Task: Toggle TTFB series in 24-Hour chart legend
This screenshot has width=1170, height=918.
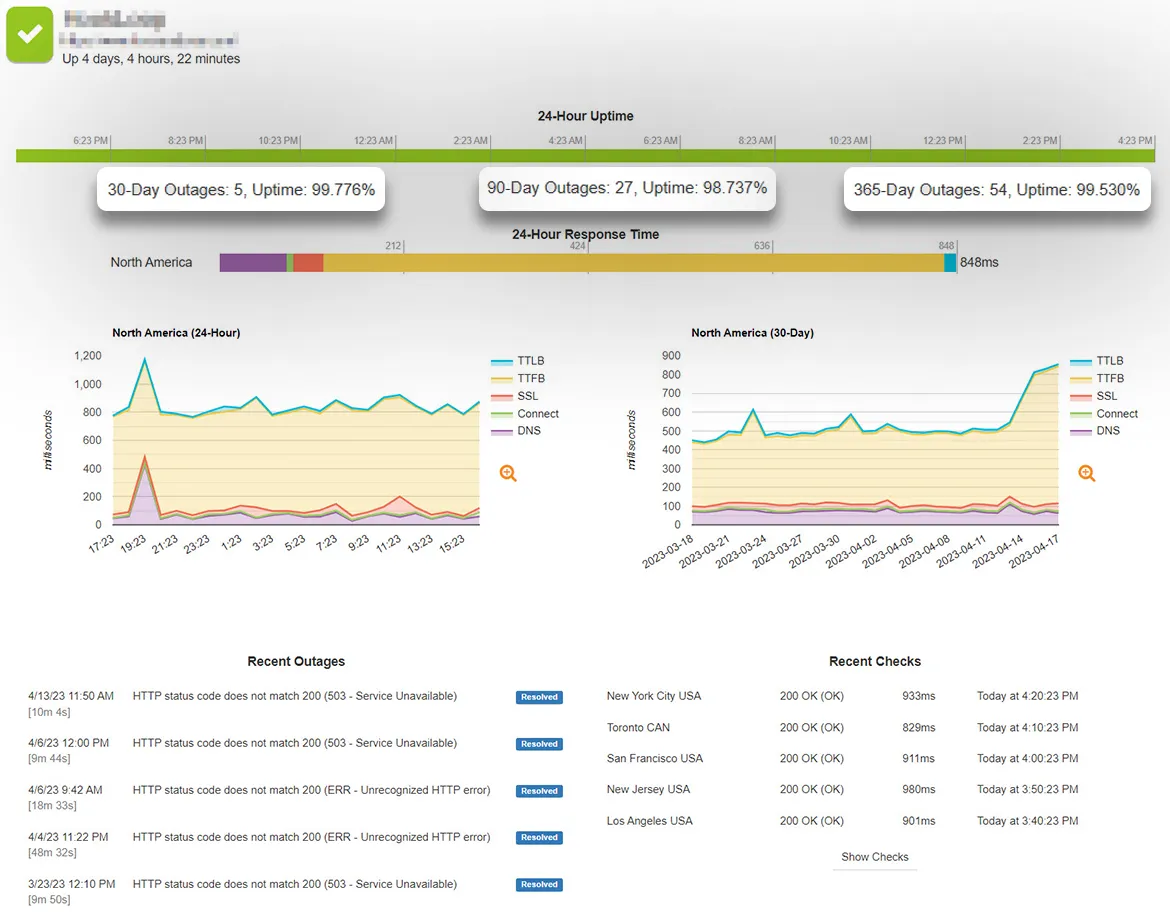Action: 518,378
